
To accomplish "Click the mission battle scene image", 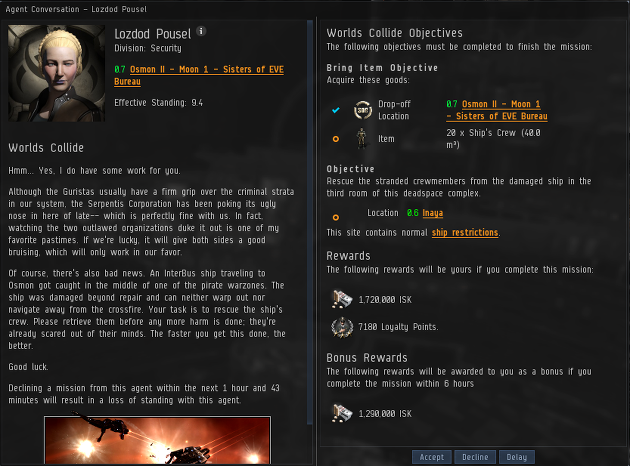I will click(x=158, y=441).
